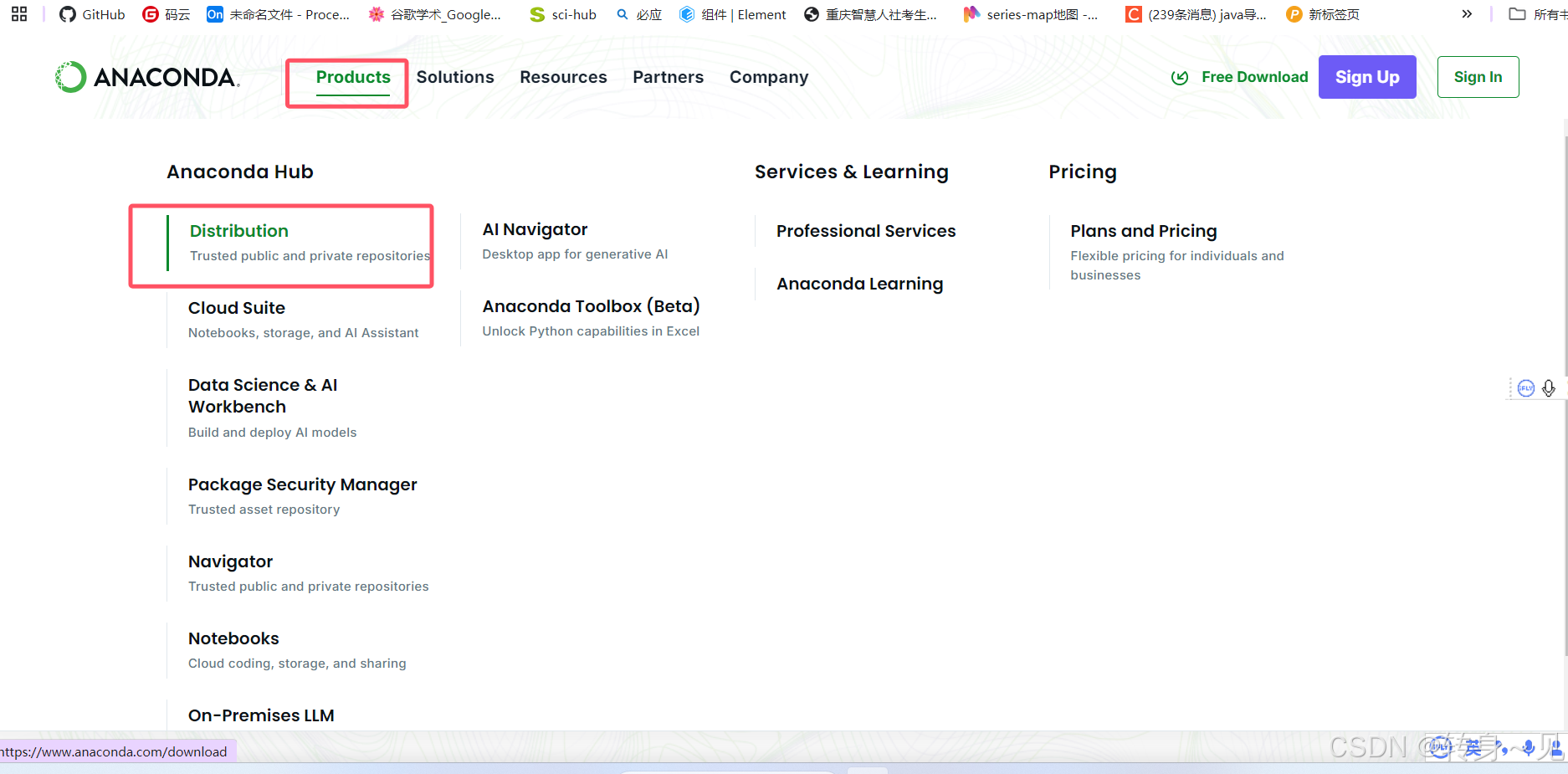Open the Anaconda Learning link
The height and width of the screenshot is (774, 1568).
859,284
